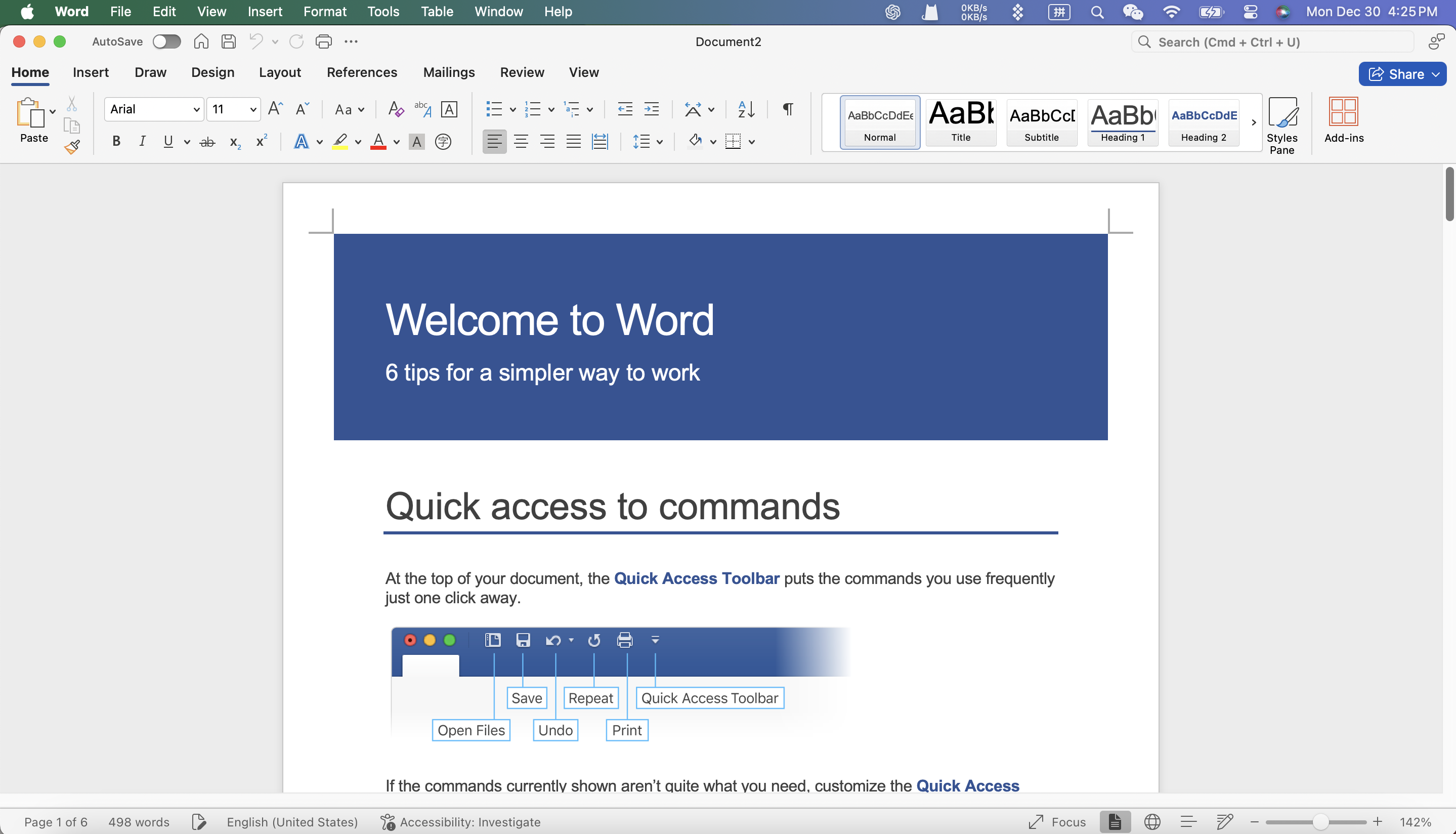This screenshot has width=1456, height=834.
Task: Toggle Italic formatting
Action: [142, 142]
